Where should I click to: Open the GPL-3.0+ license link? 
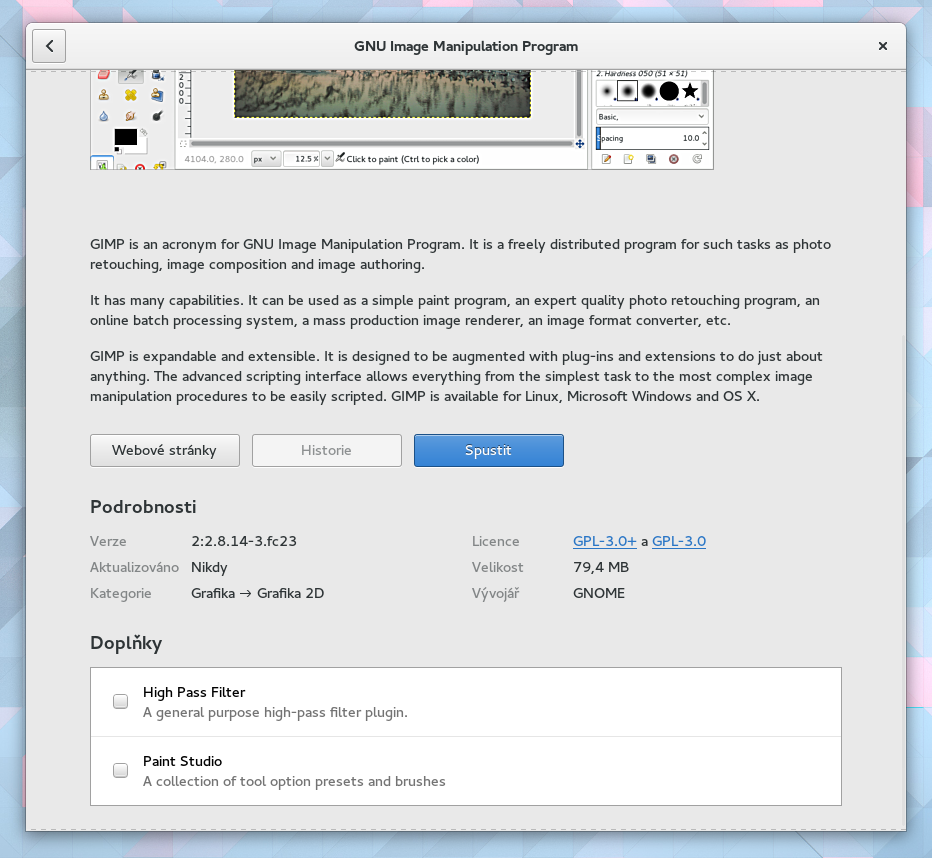pos(604,541)
